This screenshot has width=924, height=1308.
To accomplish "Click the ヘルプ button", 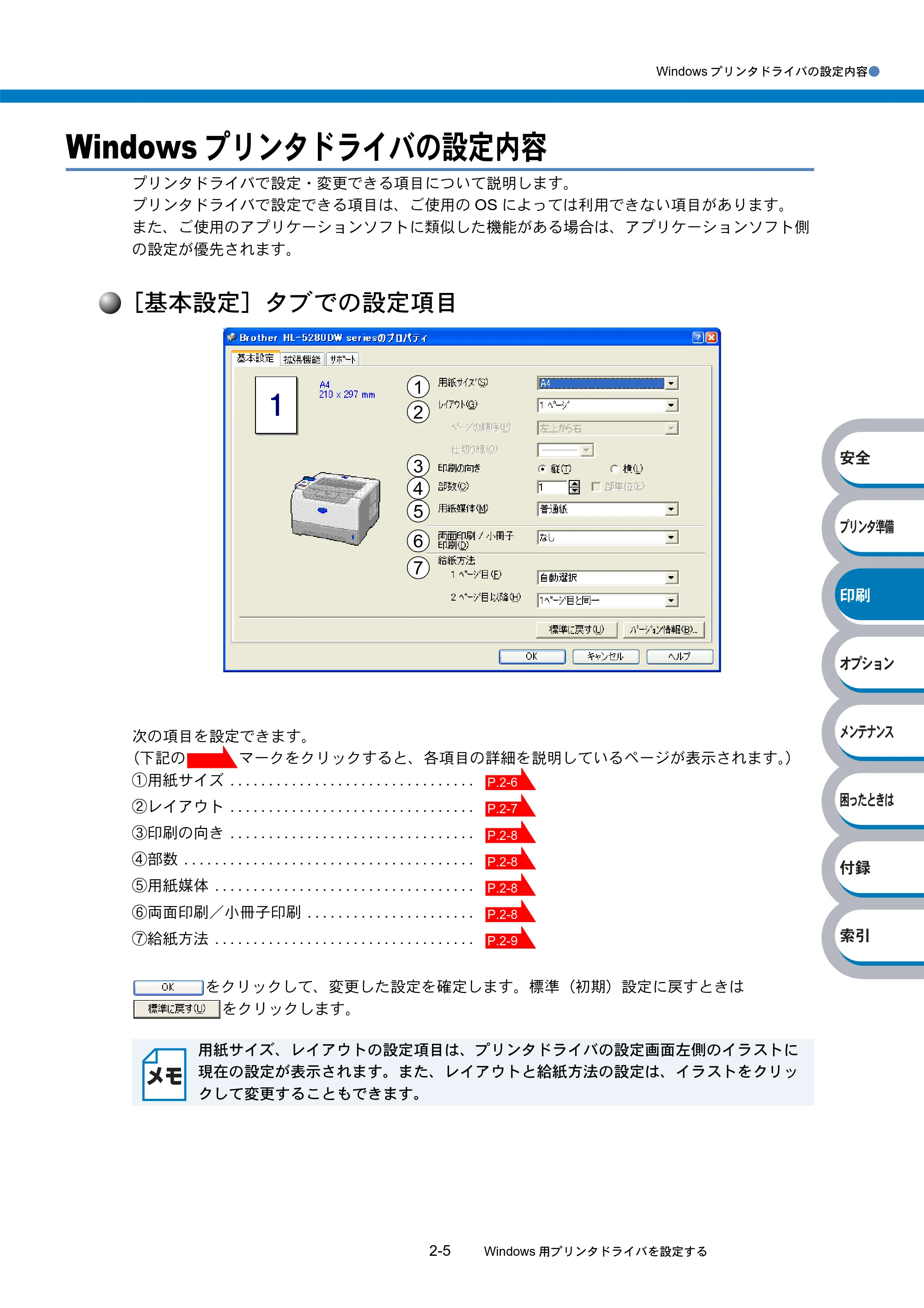I will 680,656.
